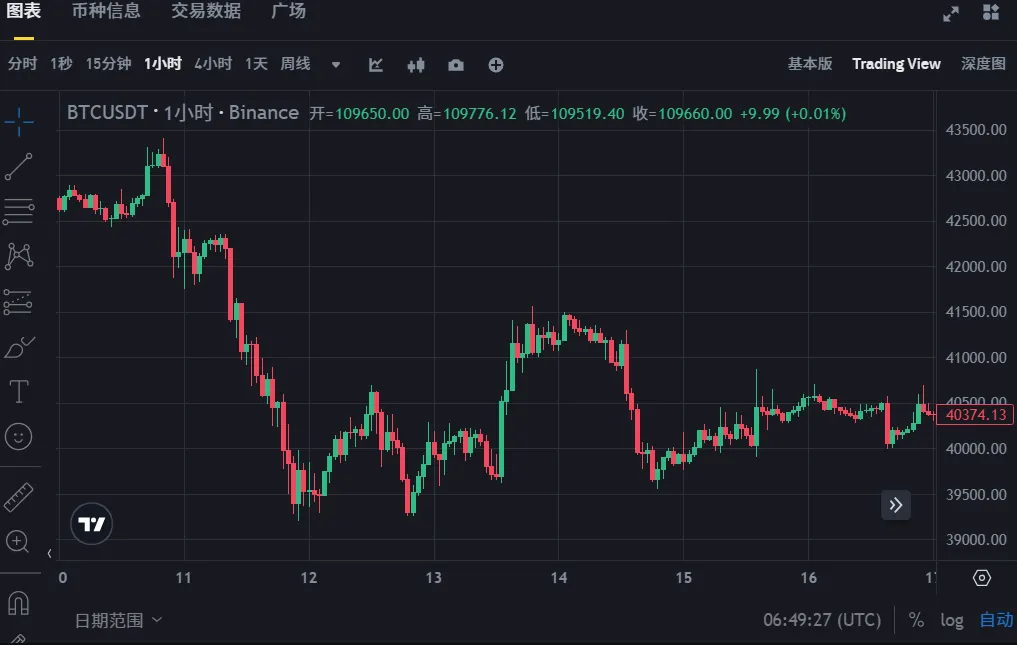Toggle percentage scale mode
Screen dimensions: 1017x645
tap(916, 620)
